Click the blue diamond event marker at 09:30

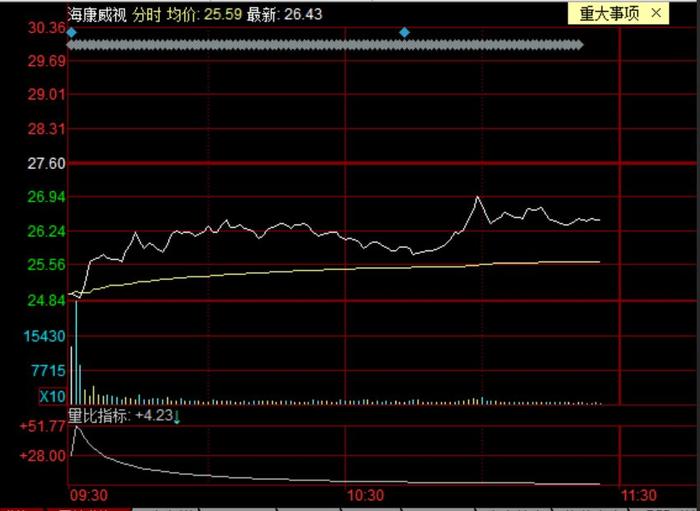point(71,33)
